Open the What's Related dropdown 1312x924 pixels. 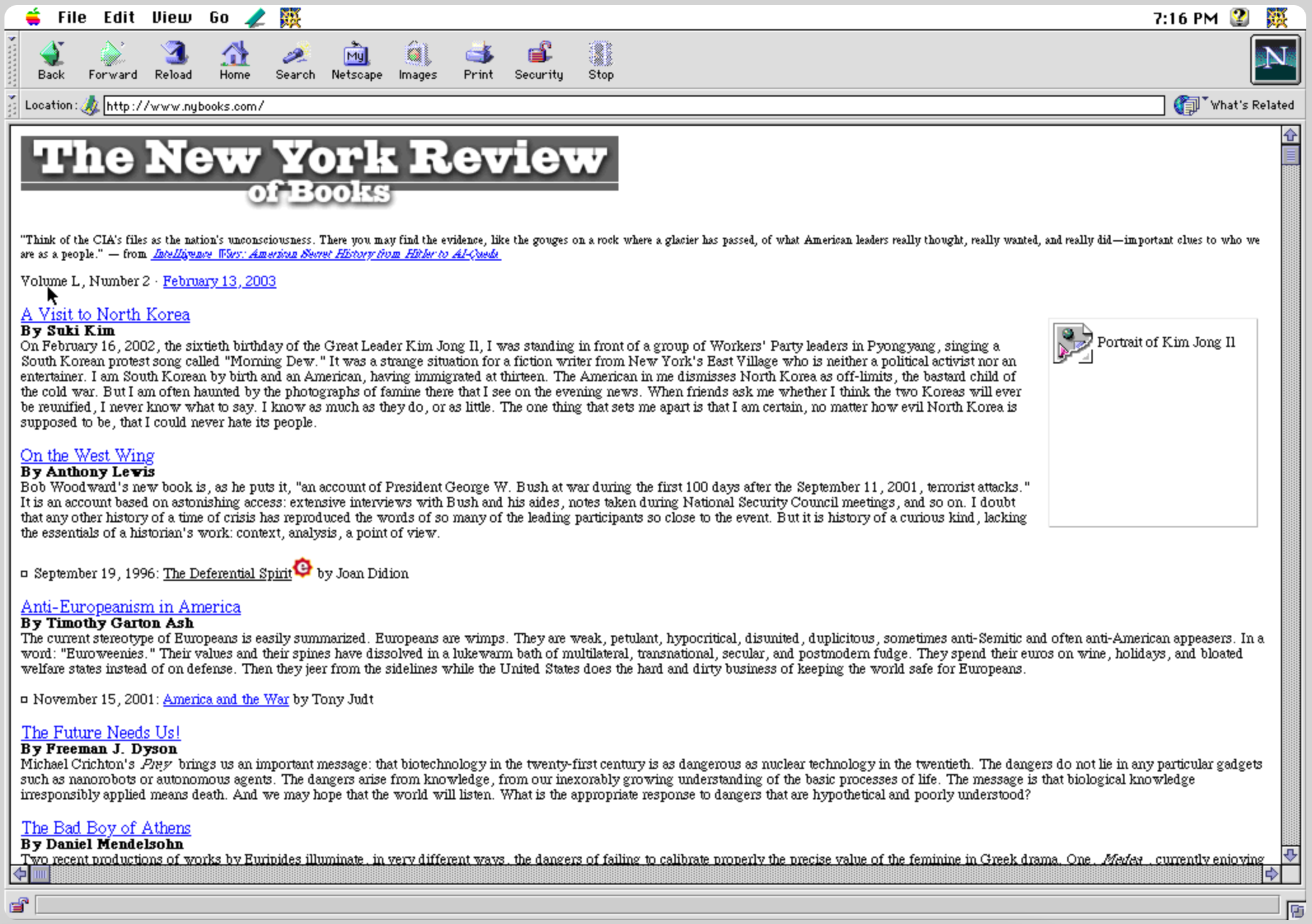1234,105
